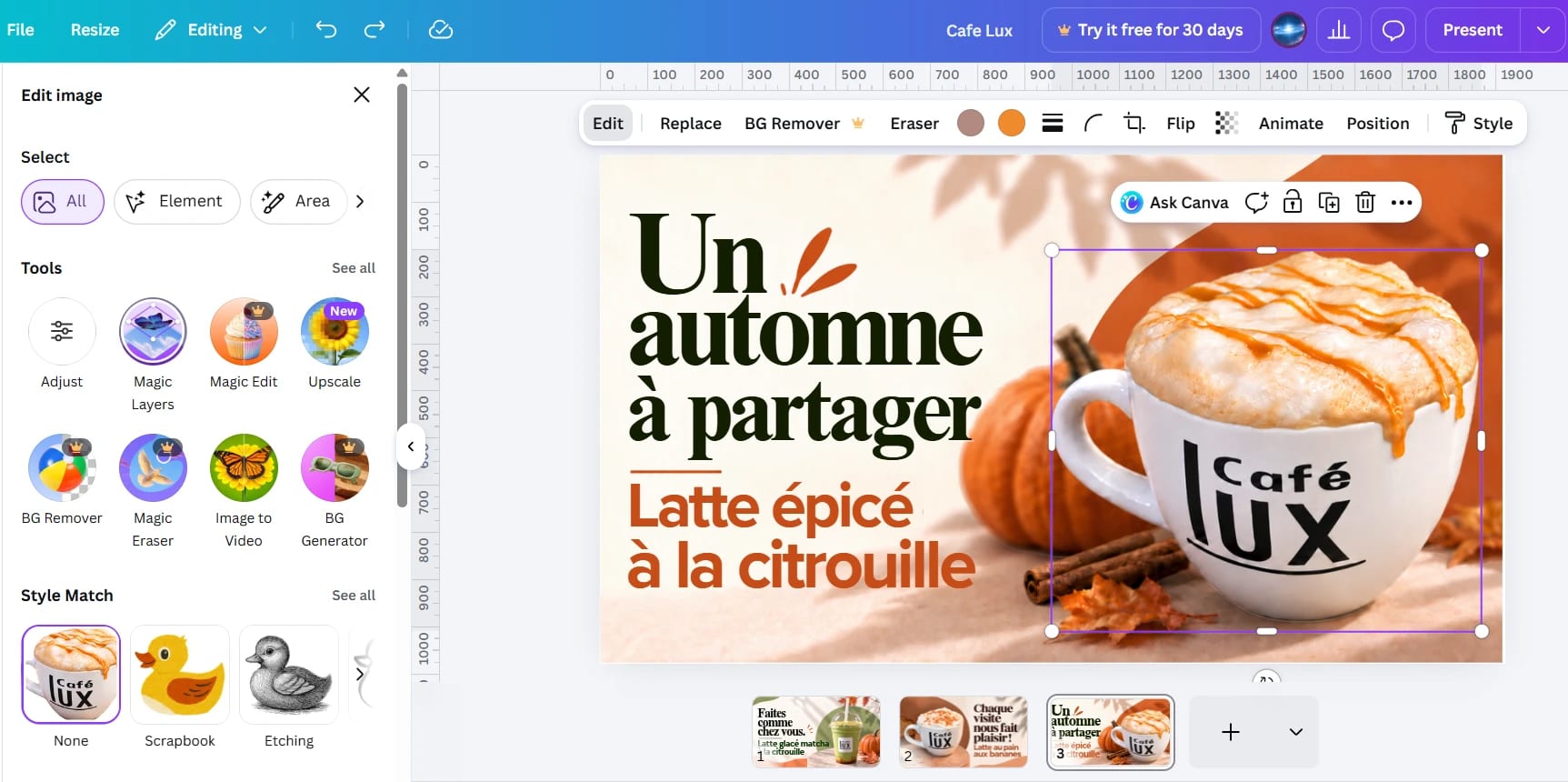Viewport: 1568px width, 782px height.
Task: Pick the orange color swatch
Action: click(x=1012, y=123)
